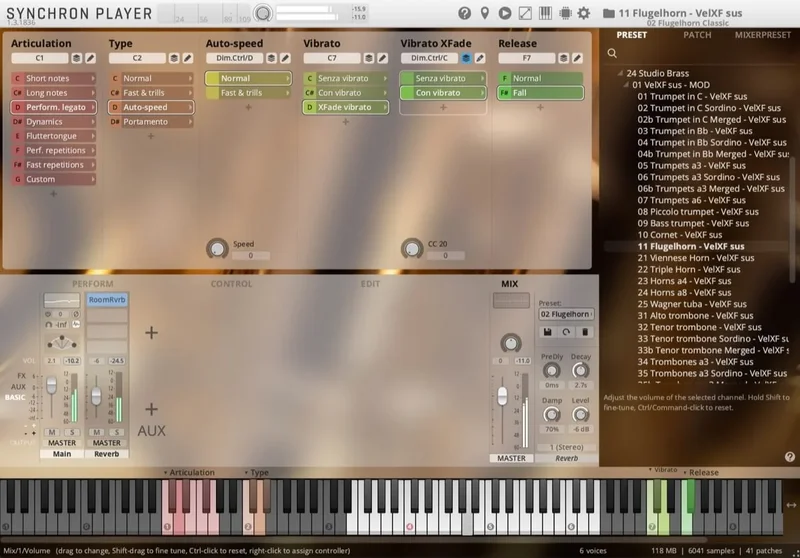Click the pencil edit icon under Auto-speed
This screenshot has width=800, height=558.
coord(285,58)
